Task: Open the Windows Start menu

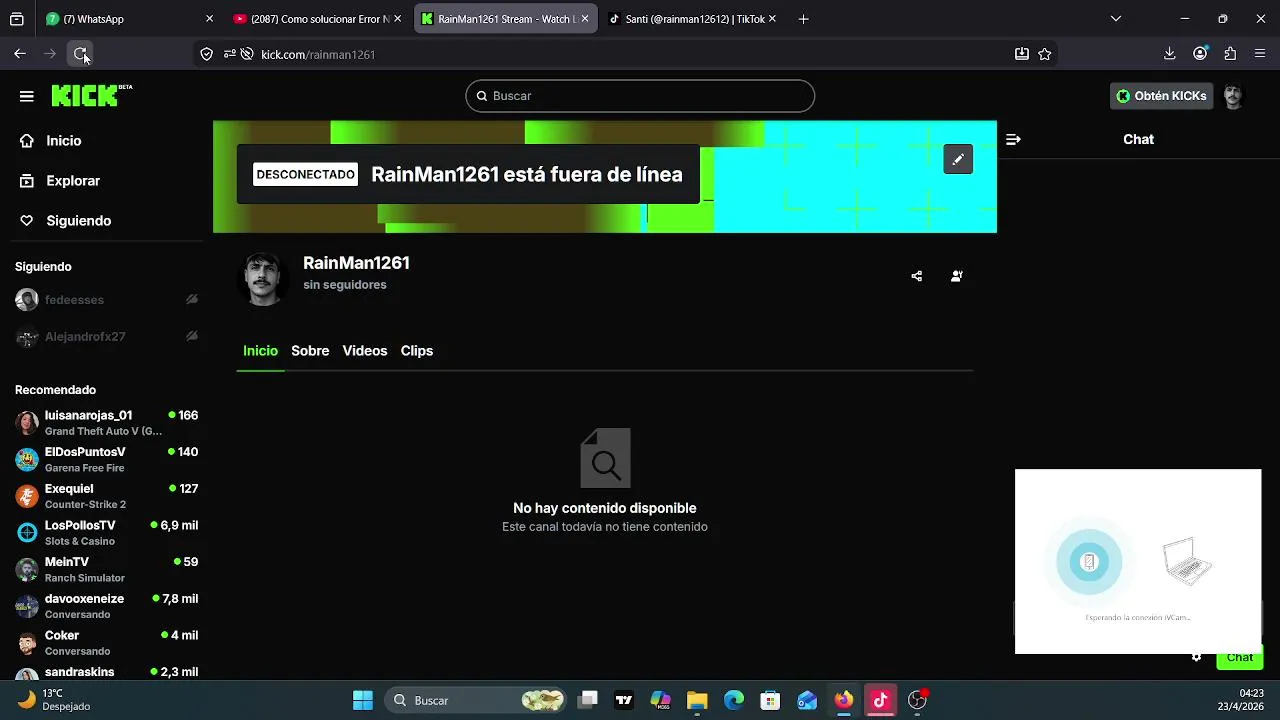Action: coord(363,700)
